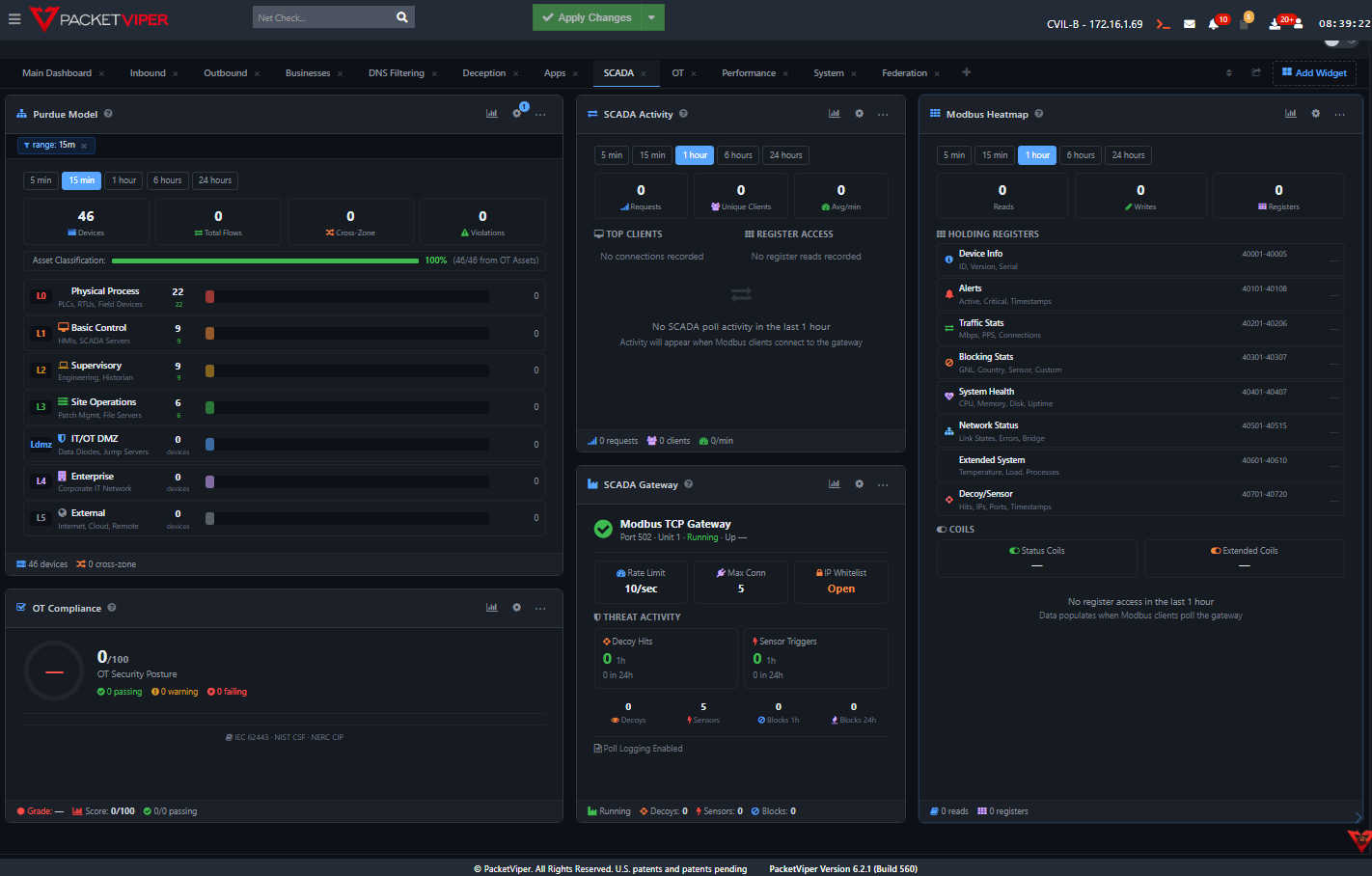Viewport: 1372px width, 876px height.
Task: Click the SCADA Activity chart icon
Action: tap(835, 114)
